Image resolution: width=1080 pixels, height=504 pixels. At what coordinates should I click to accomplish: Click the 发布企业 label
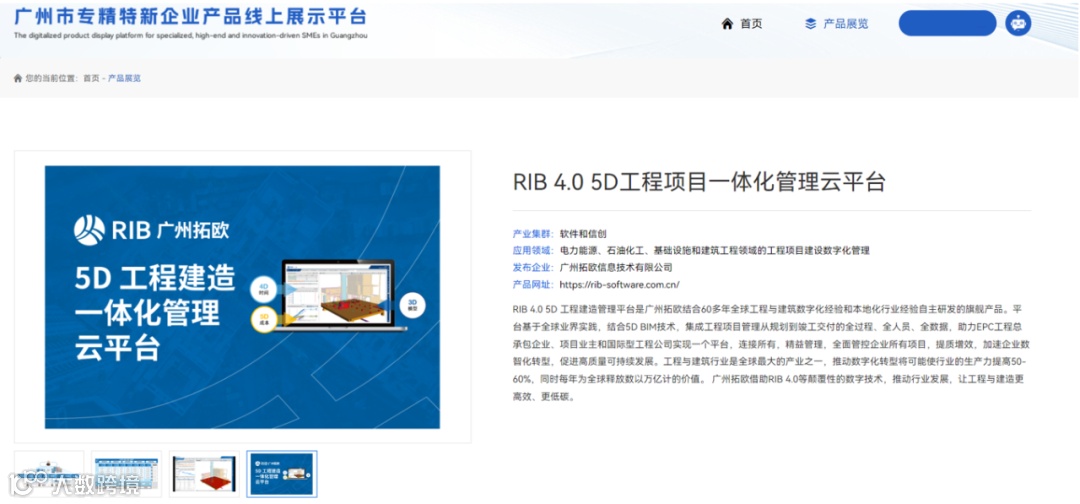pyautogui.click(x=533, y=268)
